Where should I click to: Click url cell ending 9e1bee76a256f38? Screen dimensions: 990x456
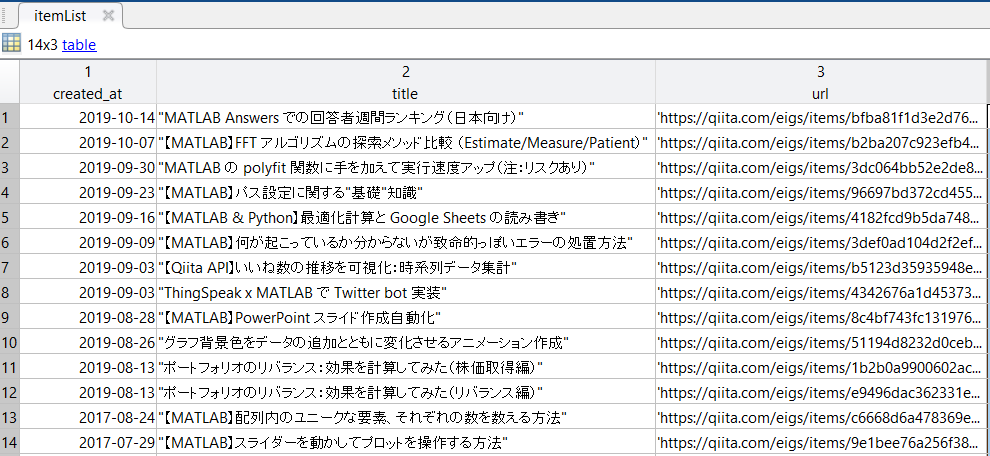[821, 442]
